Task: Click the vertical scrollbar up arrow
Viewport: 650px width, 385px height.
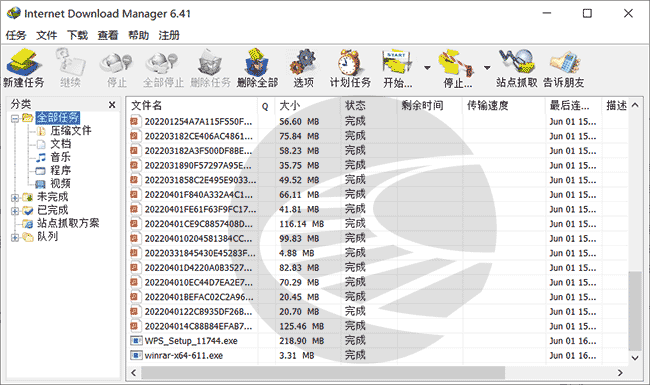Action: pyautogui.click(x=635, y=105)
